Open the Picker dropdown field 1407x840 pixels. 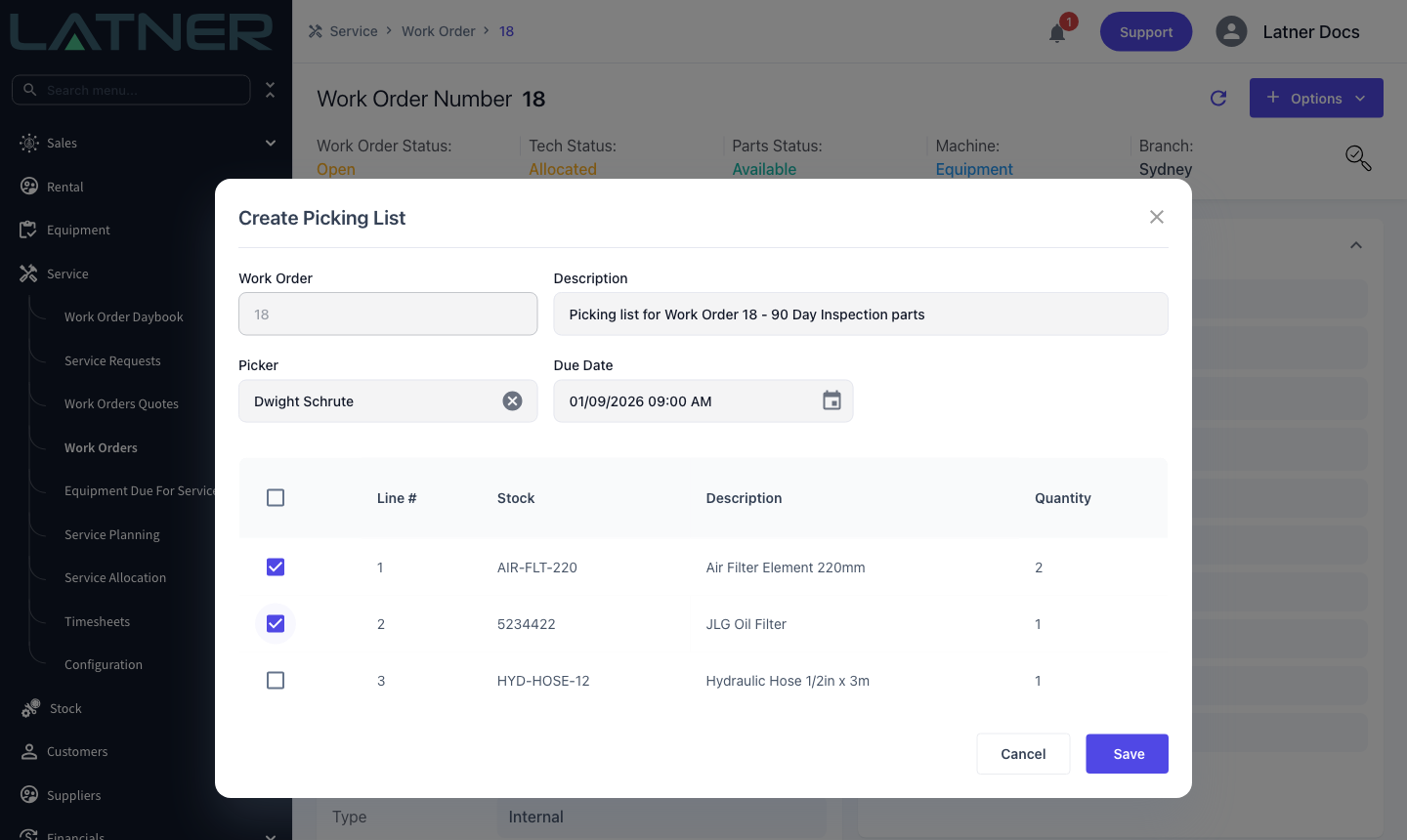tap(388, 401)
